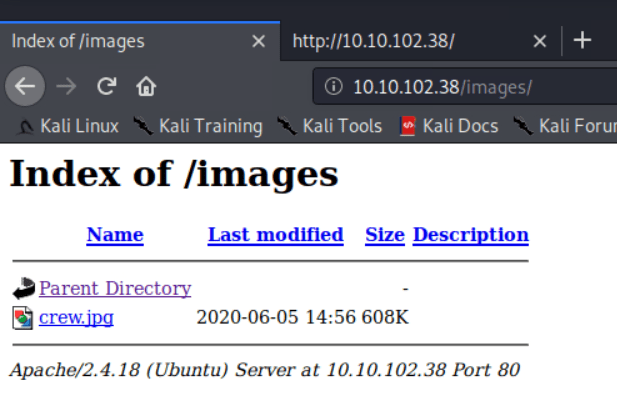Open a new tab with plus button
The width and height of the screenshot is (617, 401).
point(582,41)
